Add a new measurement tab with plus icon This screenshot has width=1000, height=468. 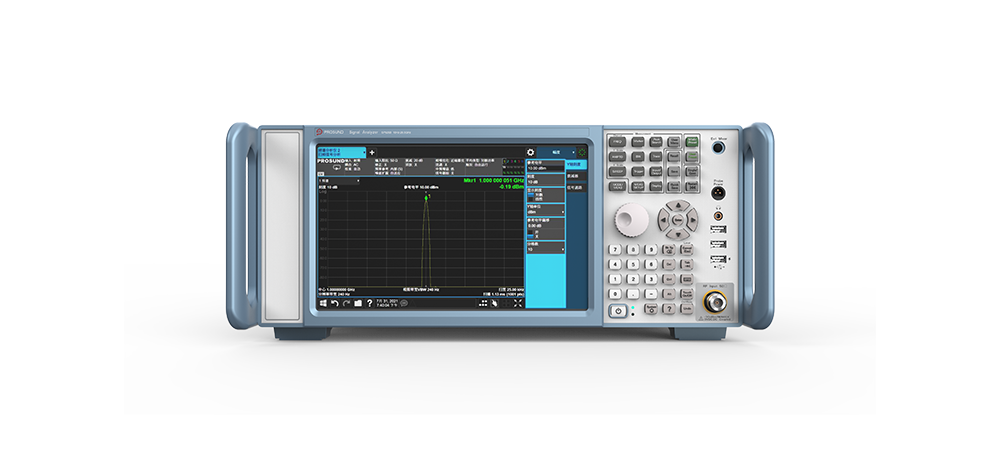pos(372,151)
